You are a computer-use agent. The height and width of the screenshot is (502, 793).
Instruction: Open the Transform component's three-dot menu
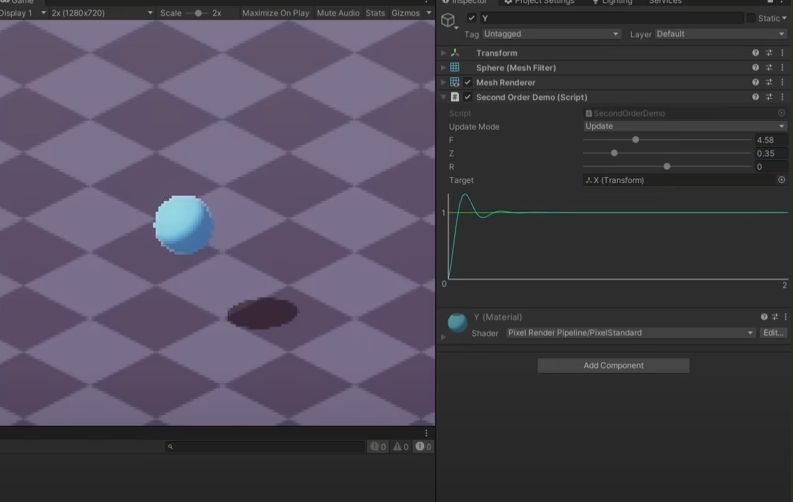point(782,53)
